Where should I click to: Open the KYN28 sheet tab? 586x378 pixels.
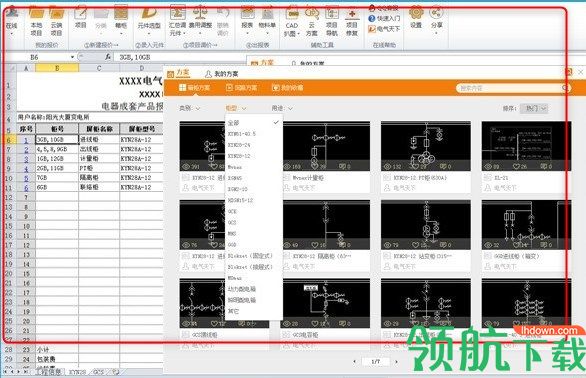click(77, 372)
